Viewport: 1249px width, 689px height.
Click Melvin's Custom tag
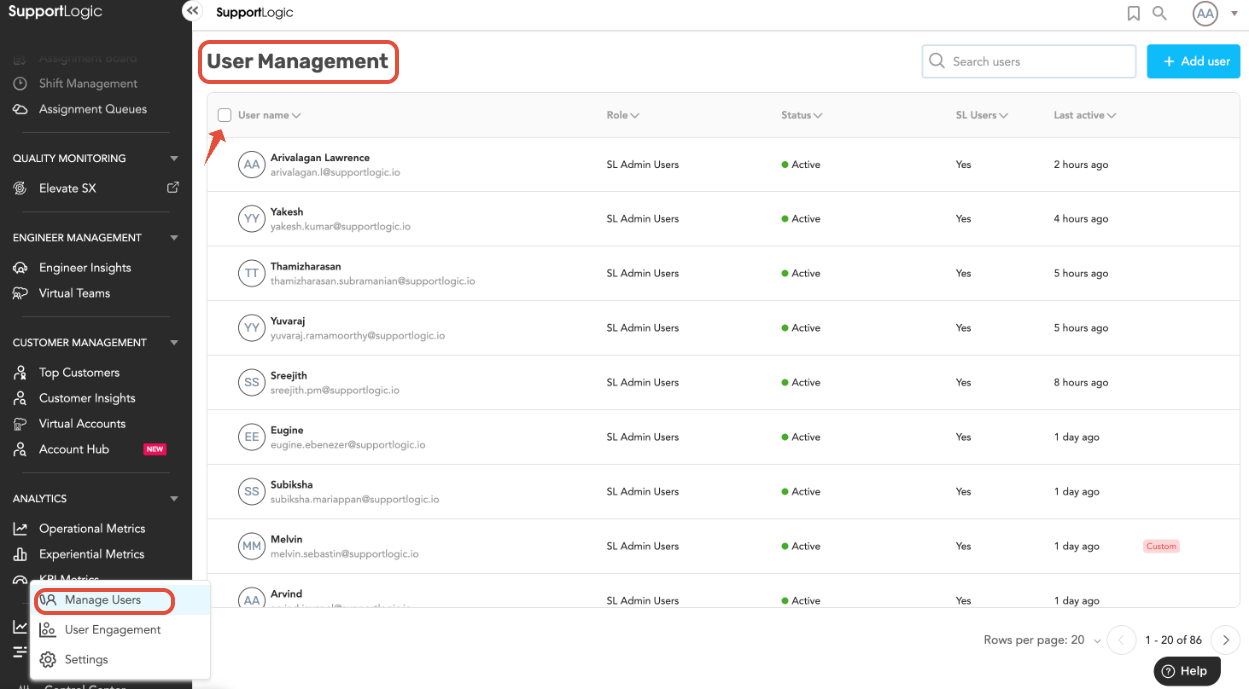(1162, 546)
